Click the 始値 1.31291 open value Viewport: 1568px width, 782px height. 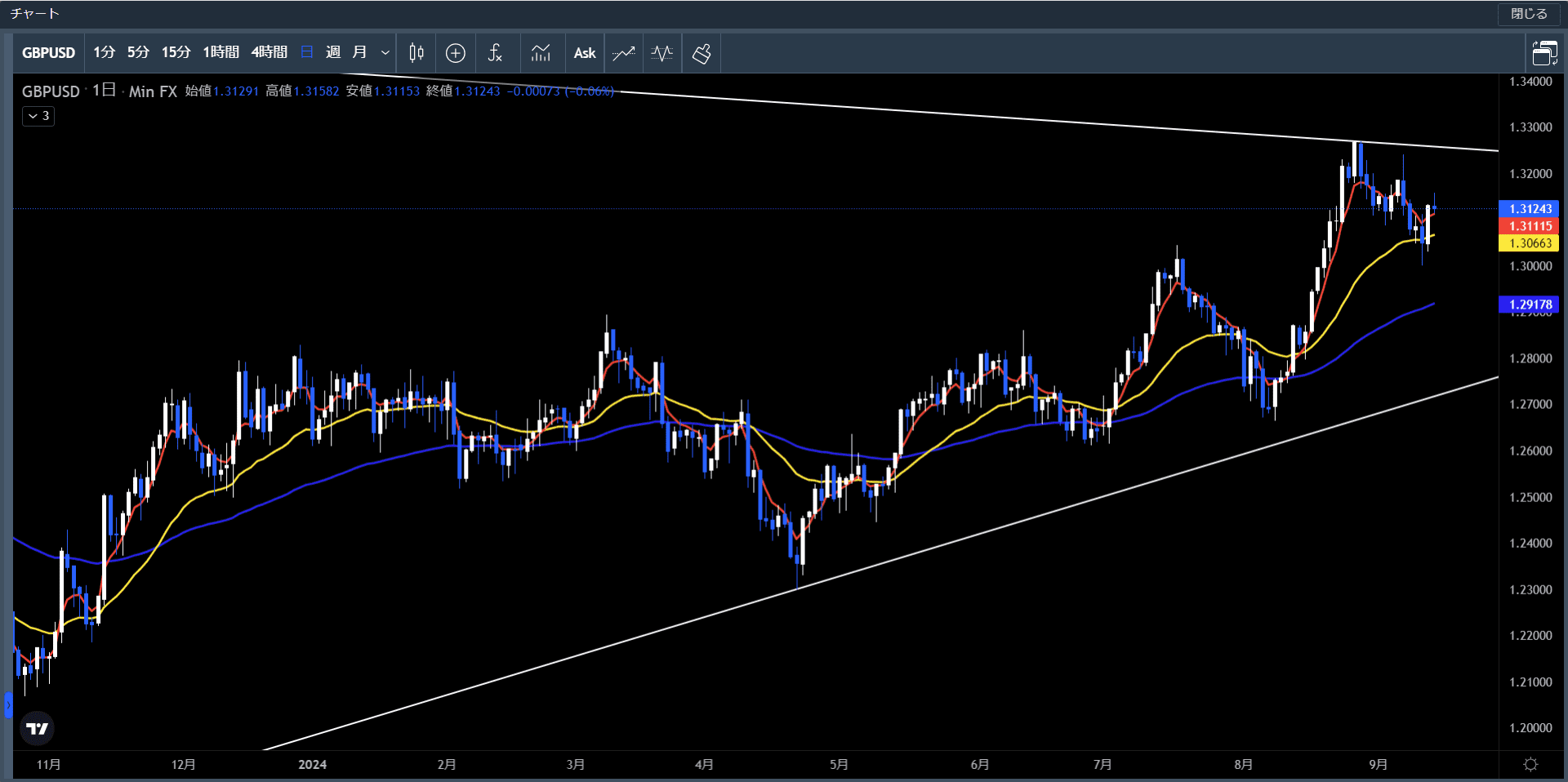click(221, 91)
